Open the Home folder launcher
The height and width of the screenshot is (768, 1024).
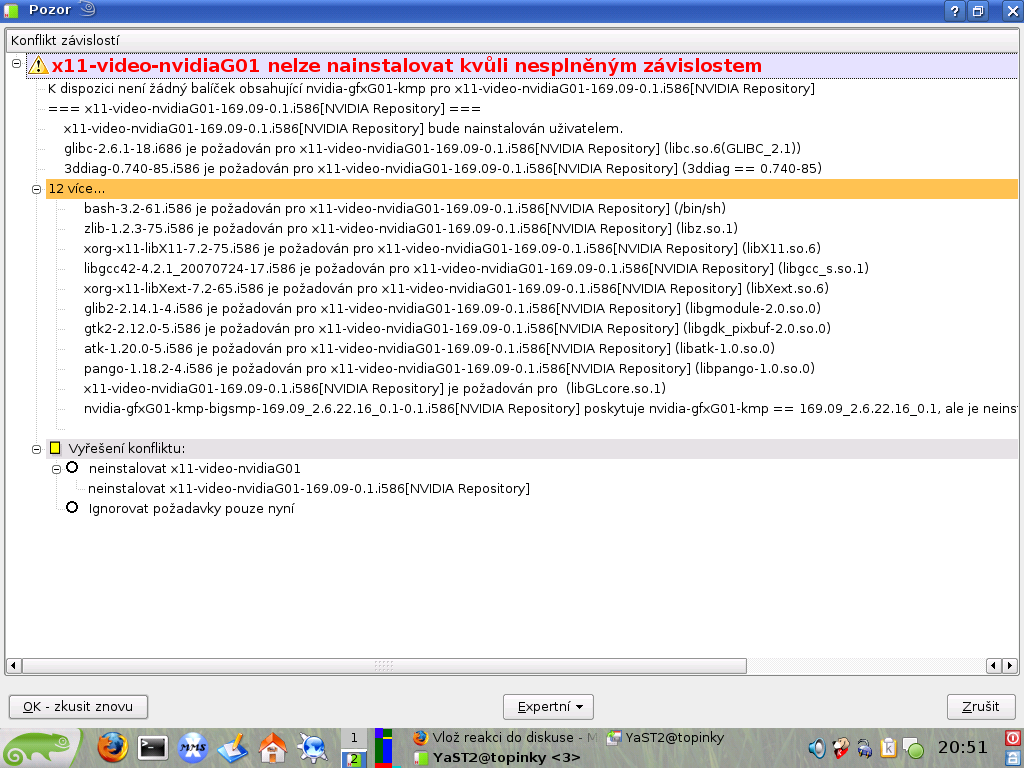(273, 748)
